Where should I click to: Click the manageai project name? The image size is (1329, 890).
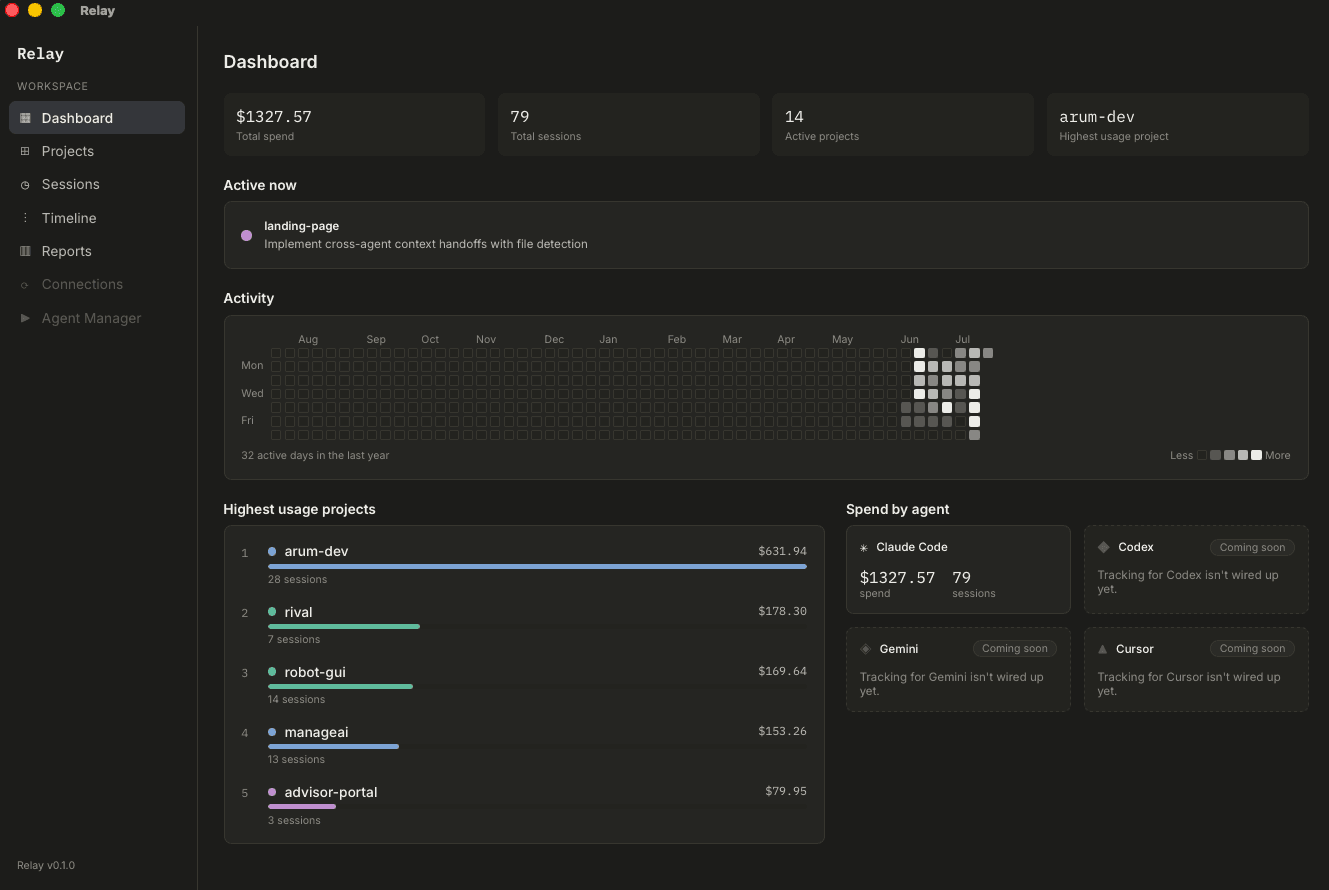[316, 732]
